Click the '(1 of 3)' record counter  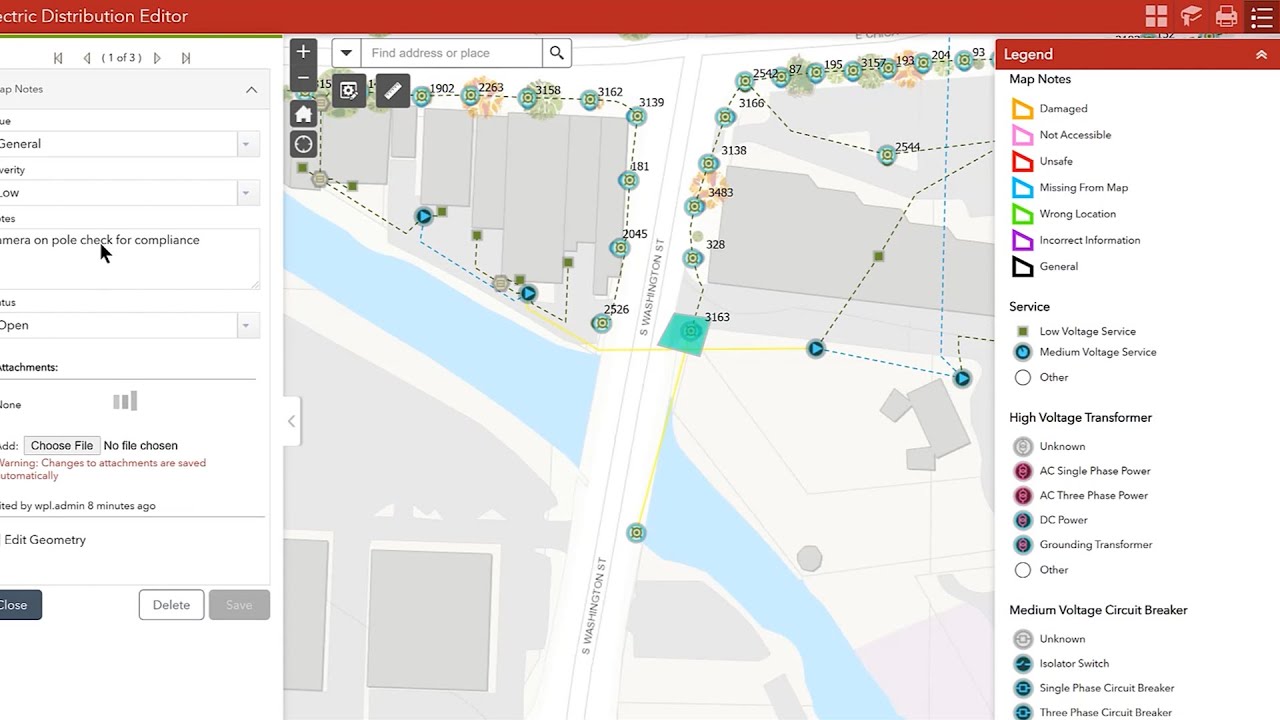pyautogui.click(x=122, y=58)
